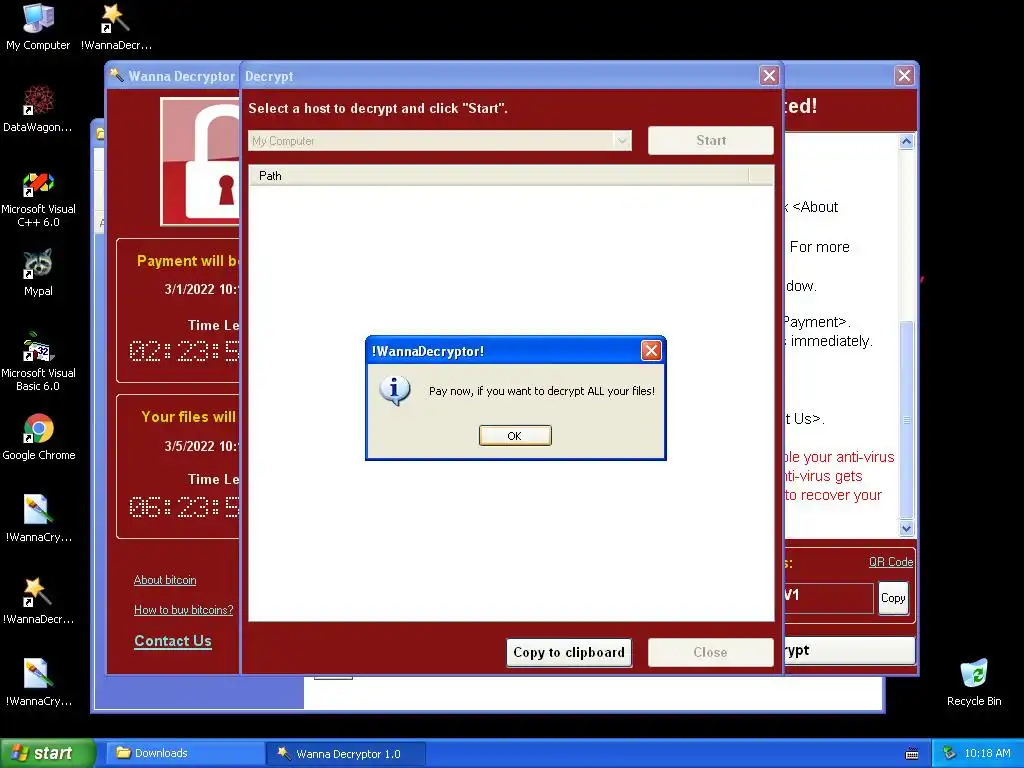The image size is (1024, 768).
Task: Click the red padlock image
Action: click(201, 161)
